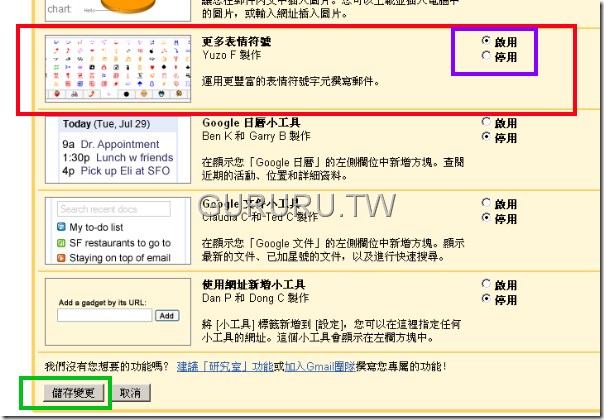The height and width of the screenshot is (420, 604).
Task: Click the 儲存變更 save button
Action: (73, 393)
